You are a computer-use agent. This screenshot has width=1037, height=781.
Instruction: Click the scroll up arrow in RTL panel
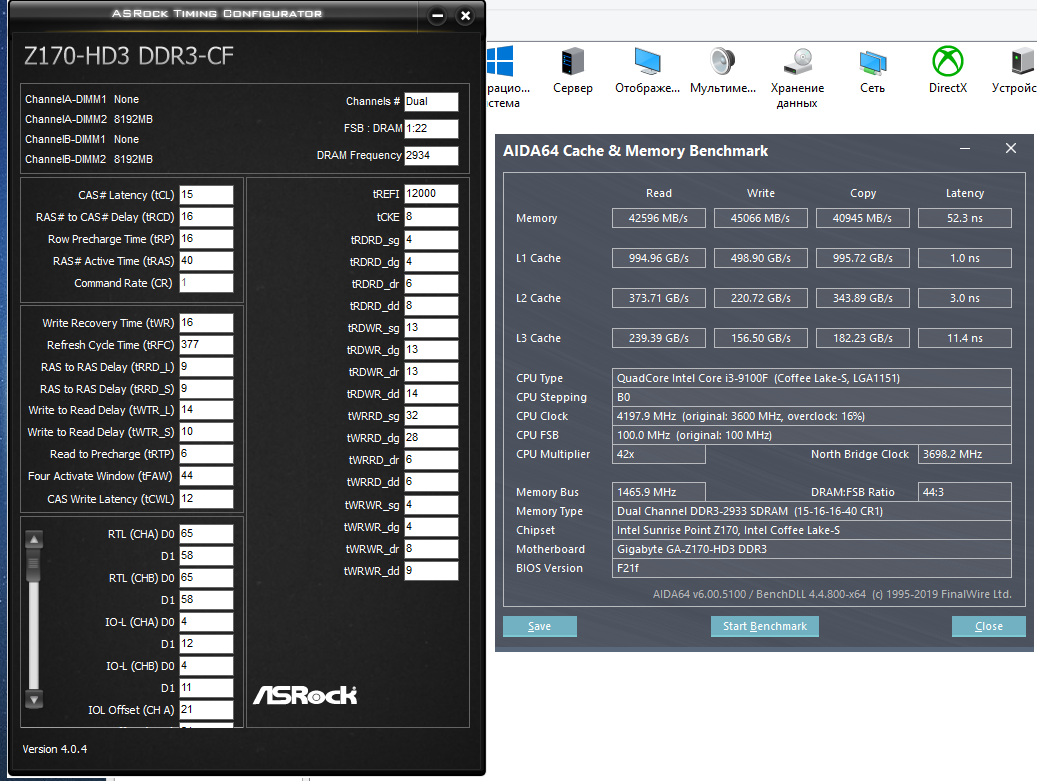coord(34,540)
